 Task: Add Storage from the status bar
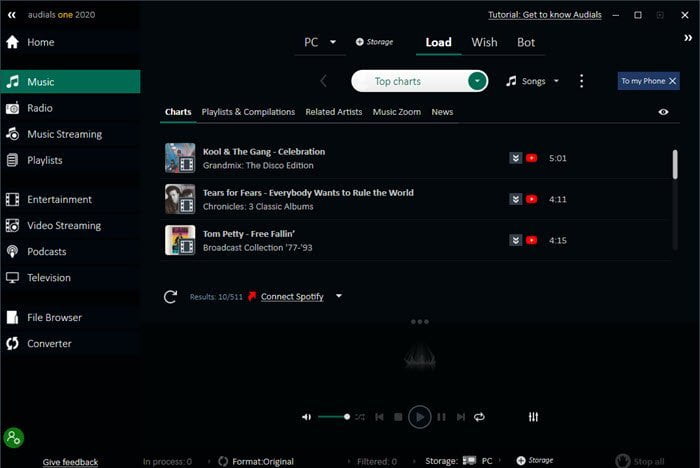535,460
